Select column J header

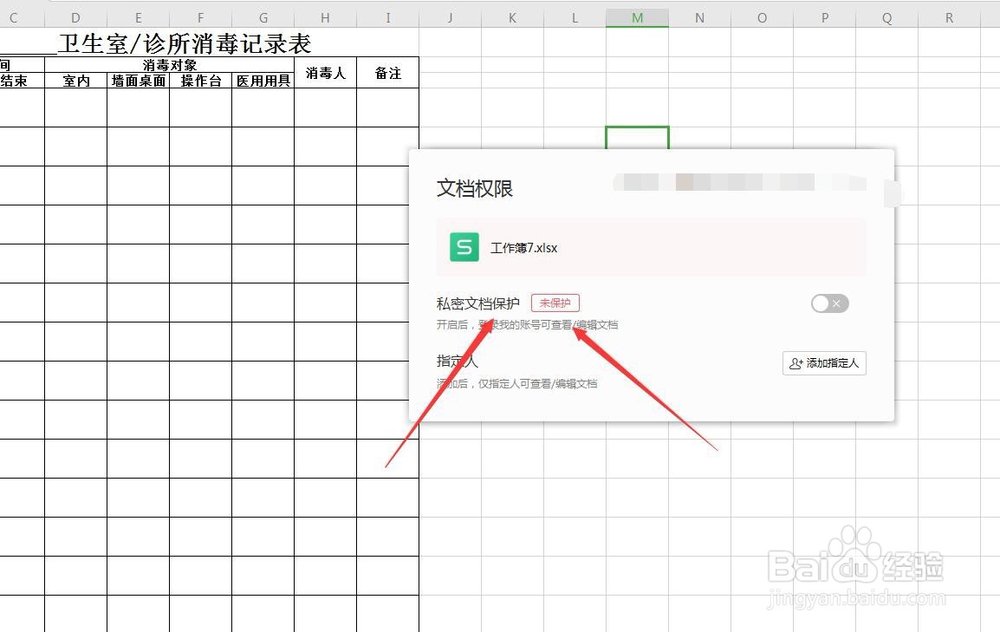449,17
